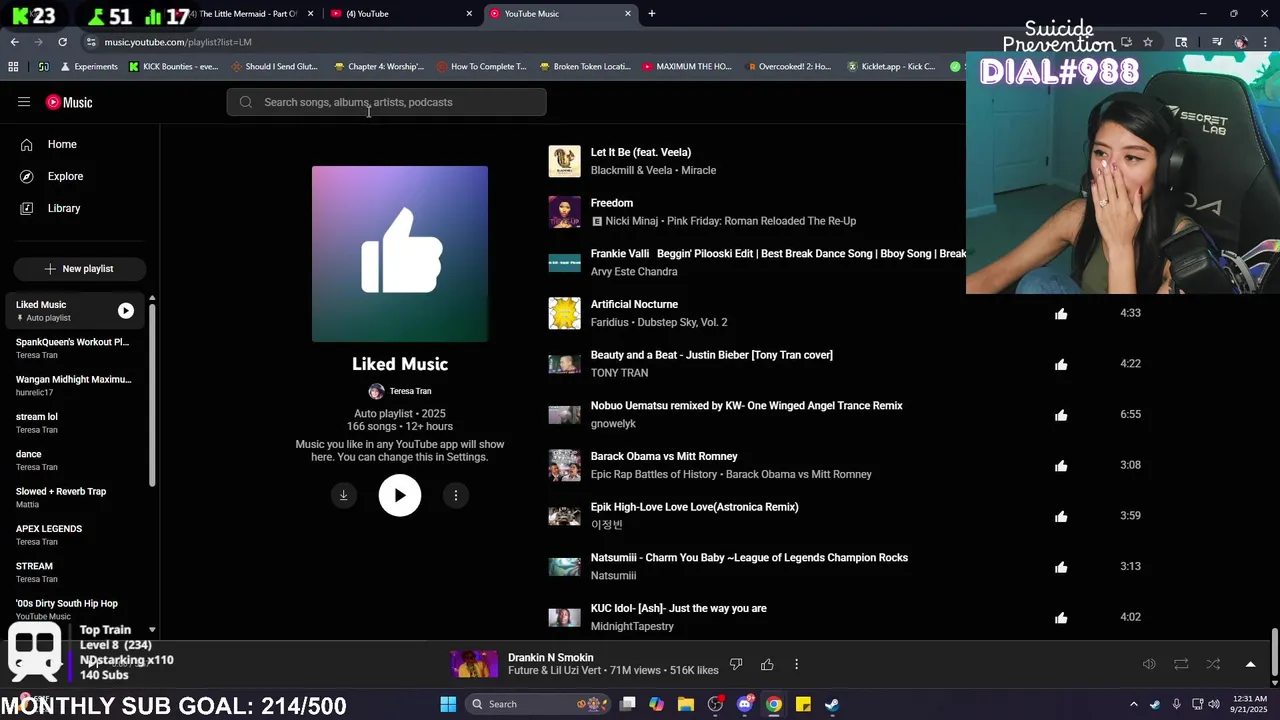Expand the player page with up arrow

click(x=1250, y=664)
